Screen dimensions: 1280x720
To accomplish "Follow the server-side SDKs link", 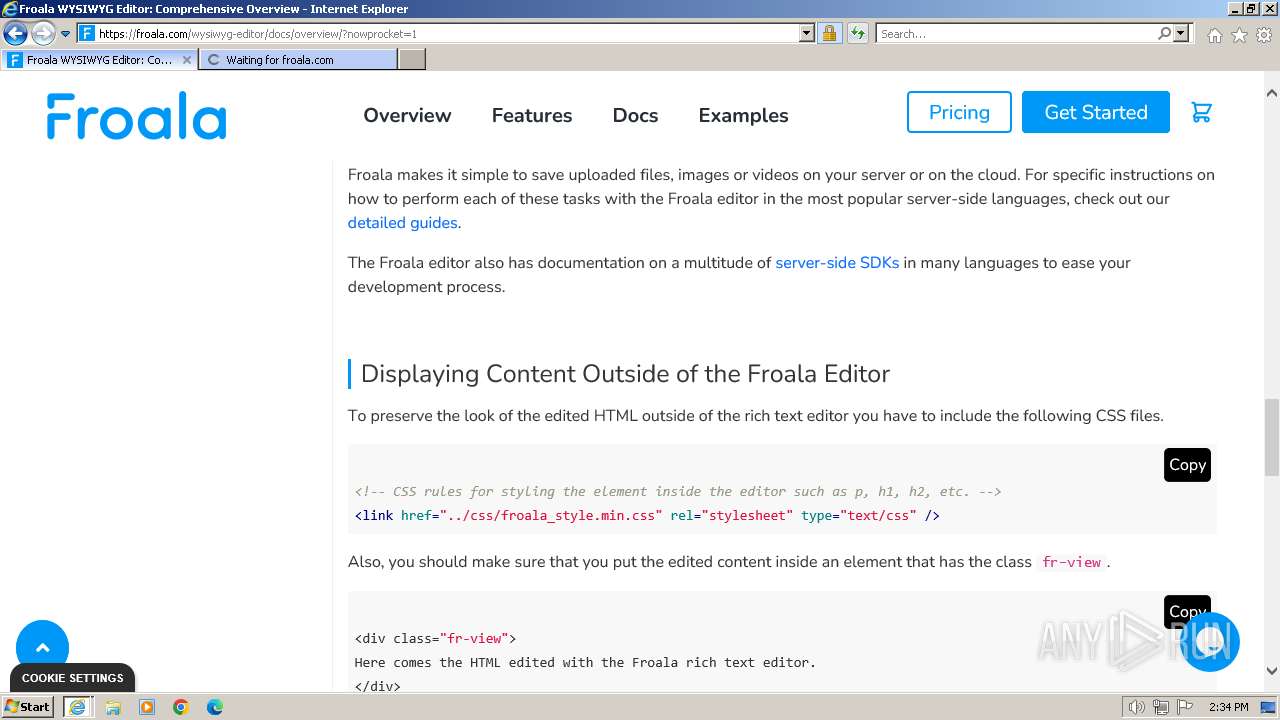I will pos(837,263).
